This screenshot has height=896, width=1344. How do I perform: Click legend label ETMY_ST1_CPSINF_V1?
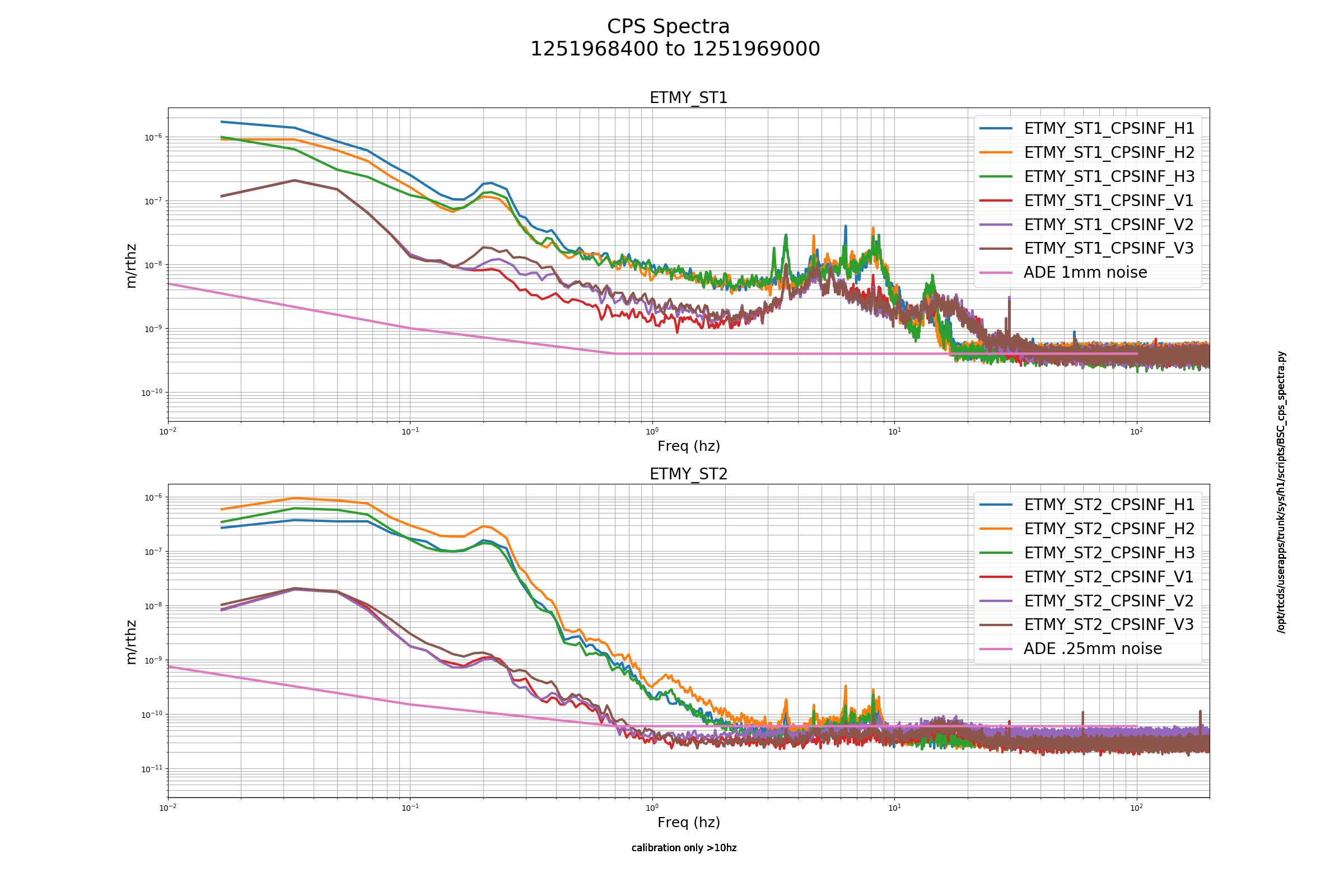(x=1109, y=200)
